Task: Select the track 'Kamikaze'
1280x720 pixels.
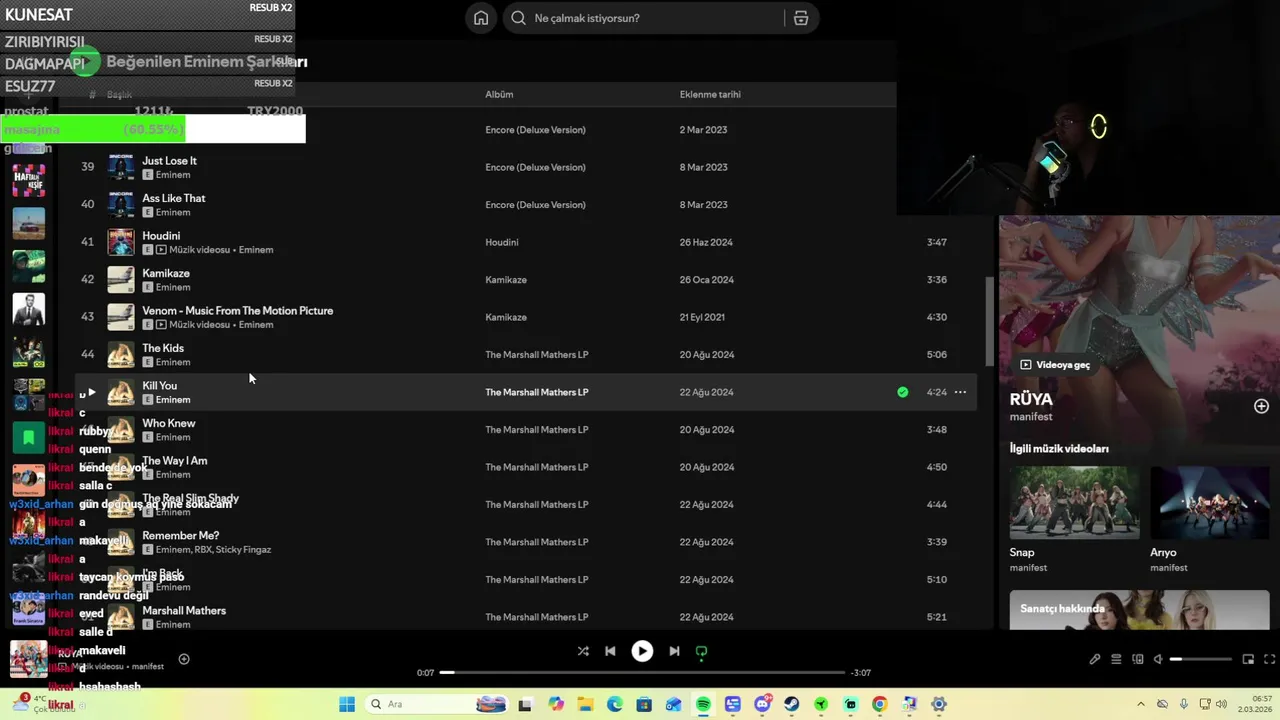Action: click(166, 273)
